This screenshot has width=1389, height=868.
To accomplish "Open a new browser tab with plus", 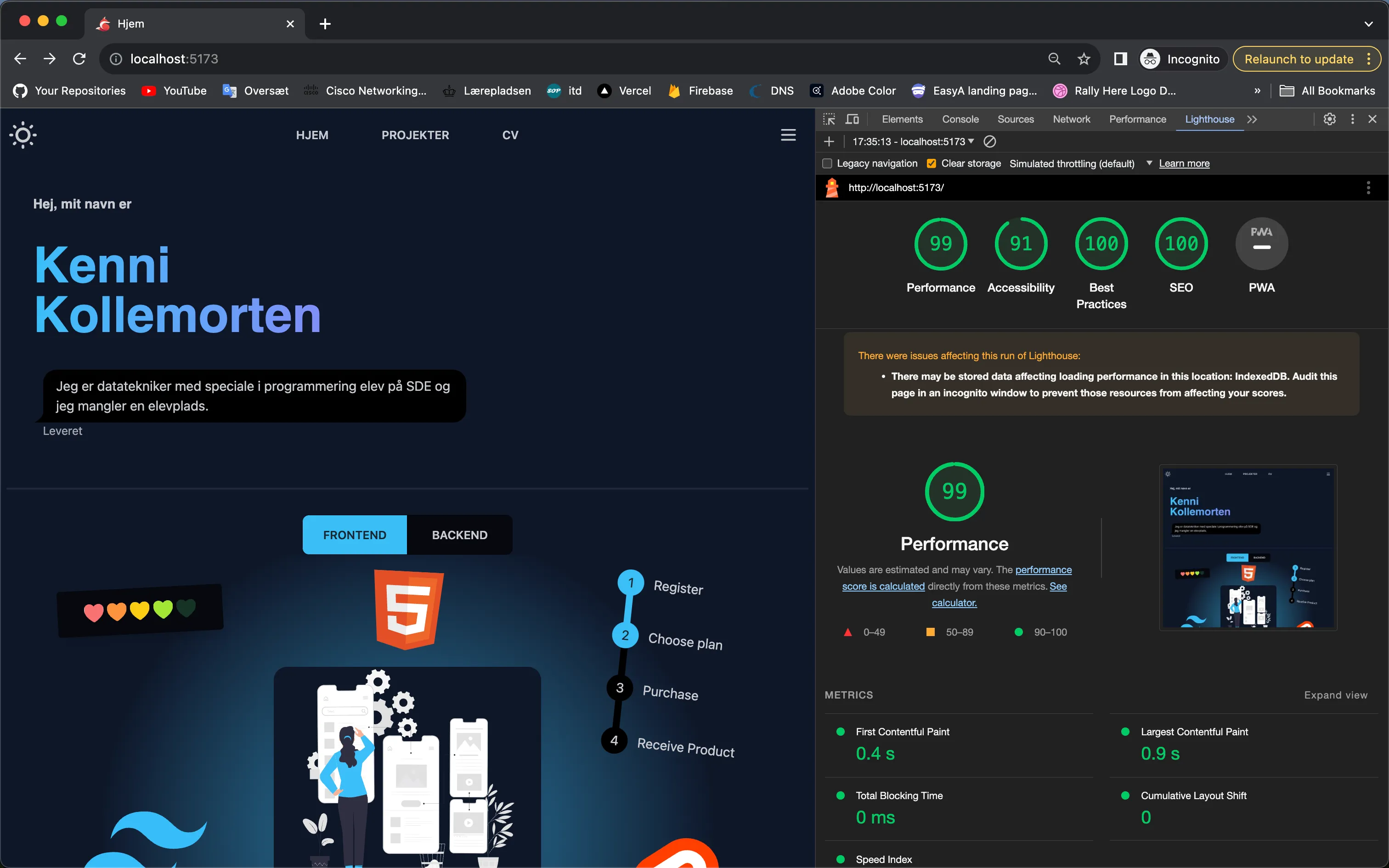I will [325, 23].
